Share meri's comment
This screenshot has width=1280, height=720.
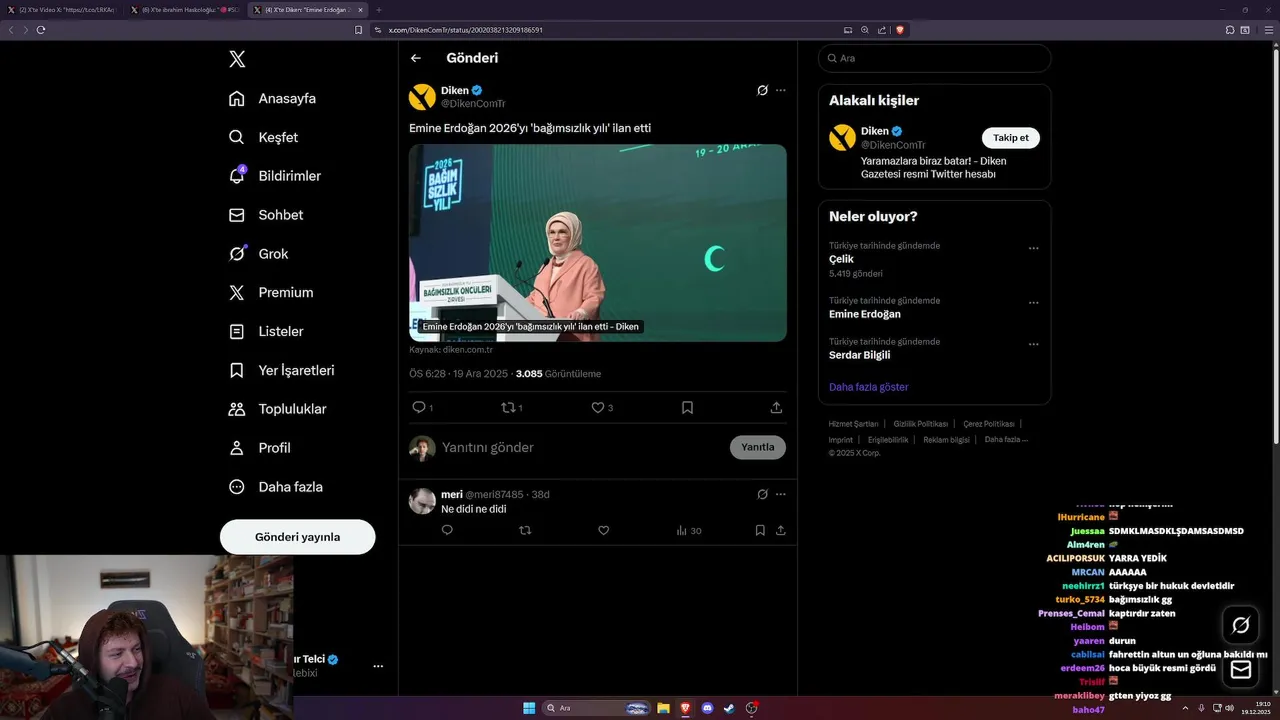[781, 531]
